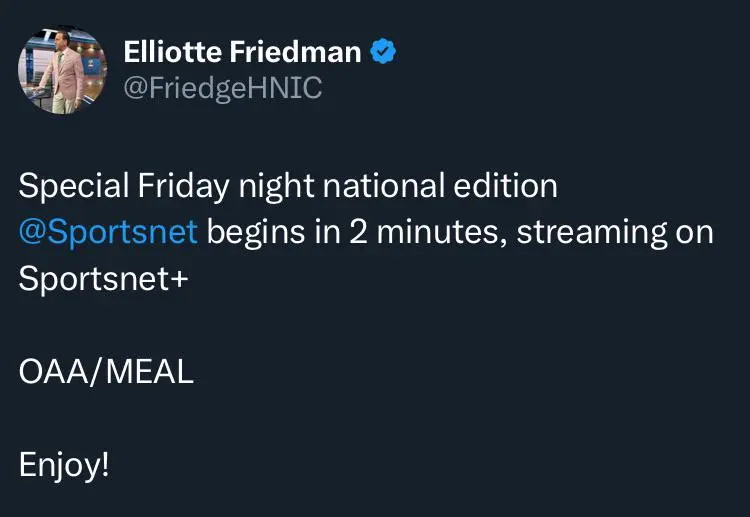Click the "MEAL" text after the slash

pyautogui.click(x=150, y=372)
